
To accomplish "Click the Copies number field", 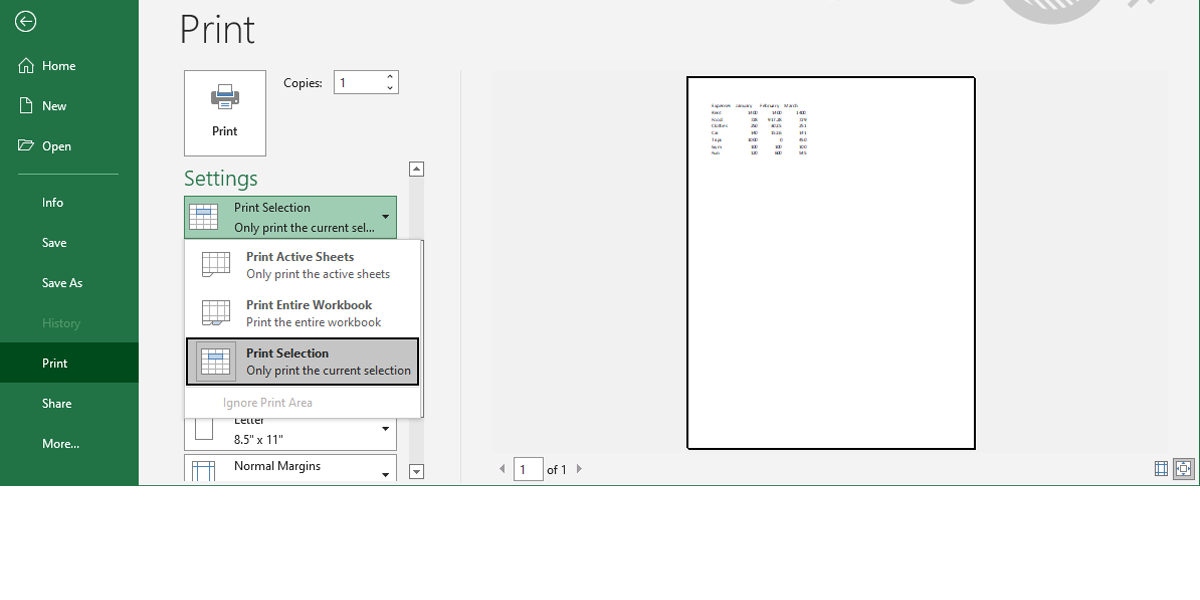I will [x=358, y=83].
